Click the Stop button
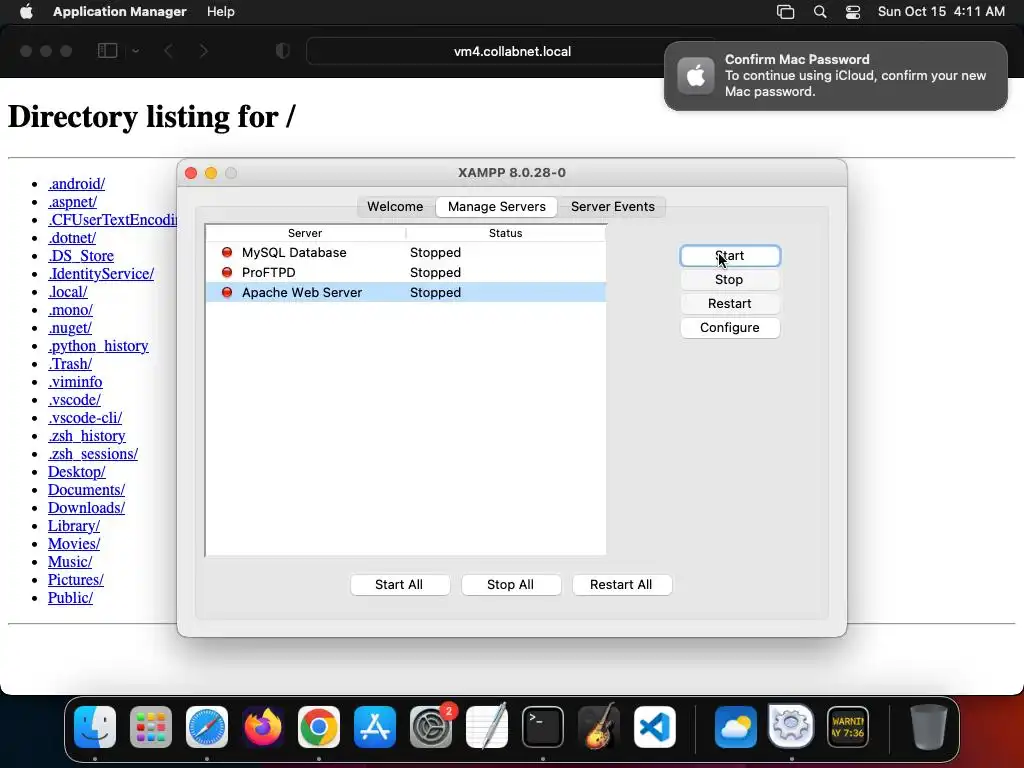 [729, 280]
